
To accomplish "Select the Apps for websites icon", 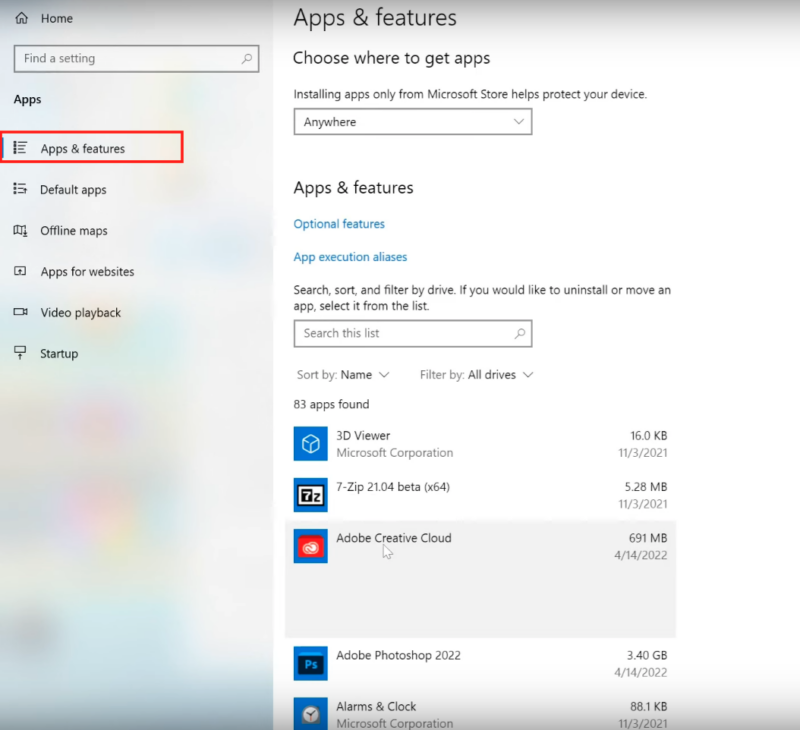I will click(18, 271).
